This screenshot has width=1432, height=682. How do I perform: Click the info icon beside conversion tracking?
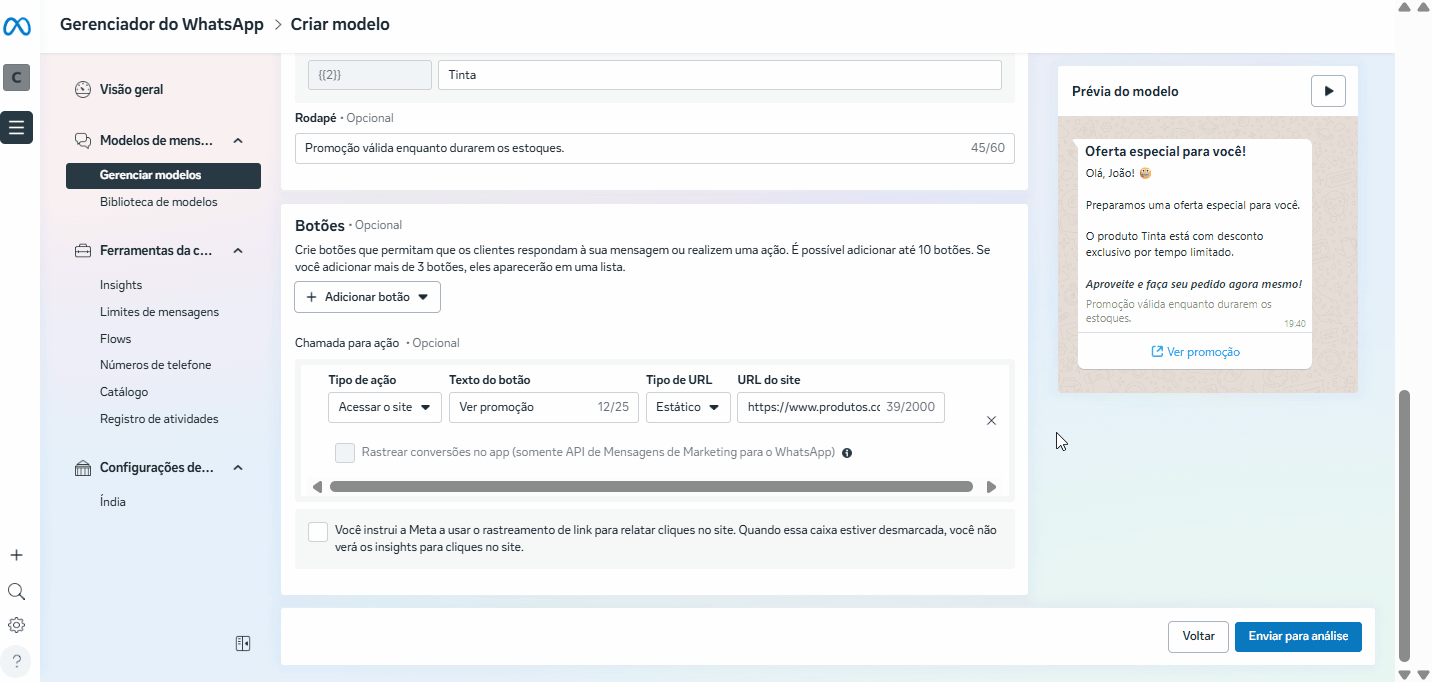(x=847, y=453)
